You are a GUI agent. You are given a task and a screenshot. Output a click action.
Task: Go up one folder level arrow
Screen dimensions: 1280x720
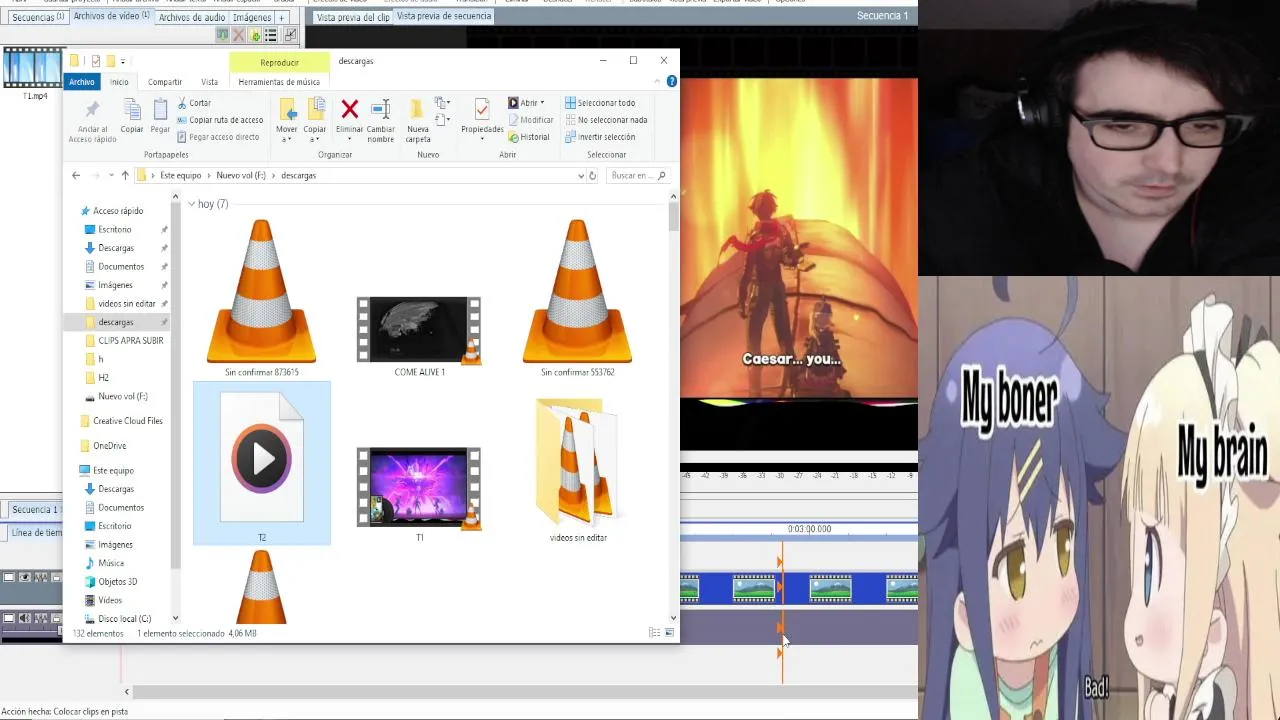click(x=125, y=175)
